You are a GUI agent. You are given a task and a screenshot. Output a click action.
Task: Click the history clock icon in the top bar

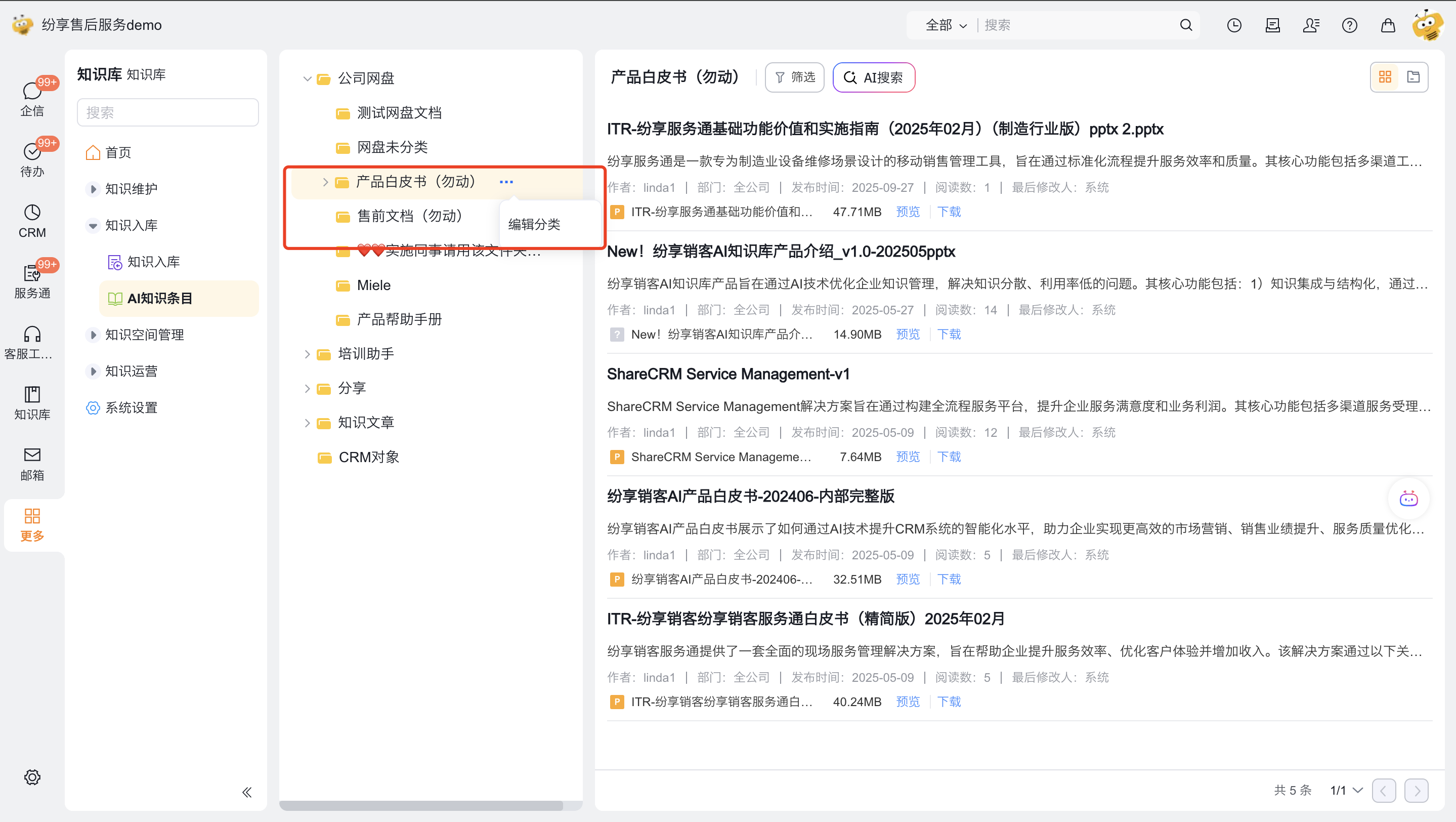(1234, 25)
